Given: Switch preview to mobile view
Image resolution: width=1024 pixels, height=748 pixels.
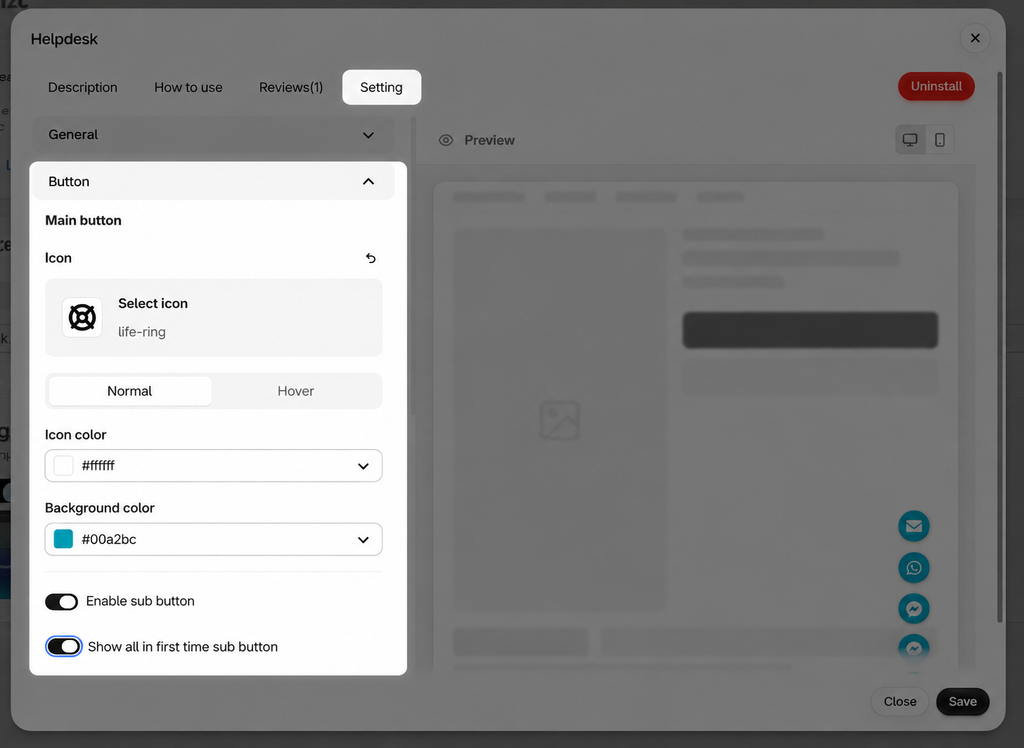Looking at the screenshot, I should coord(940,140).
